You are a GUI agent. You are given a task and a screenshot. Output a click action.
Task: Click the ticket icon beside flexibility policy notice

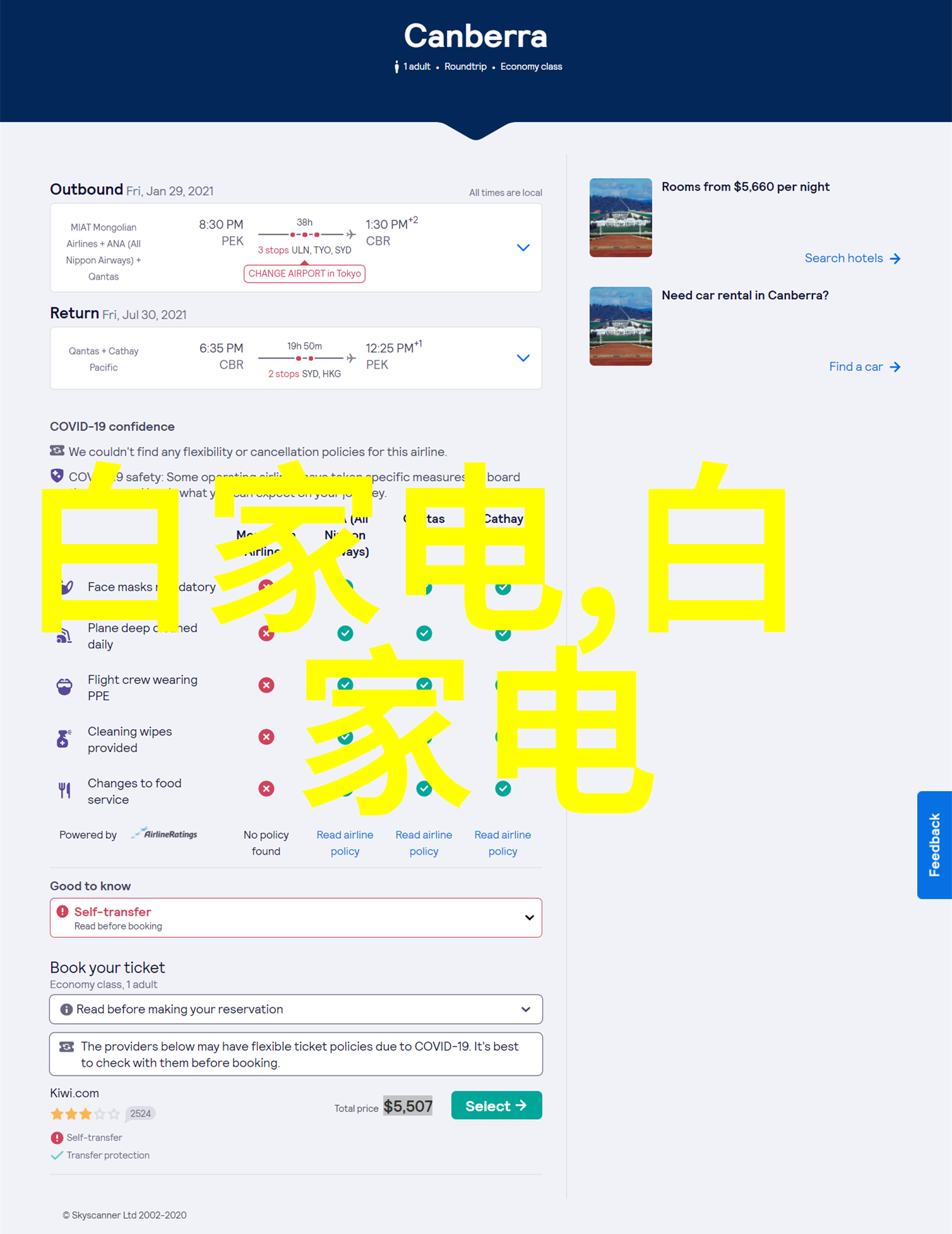(57, 451)
